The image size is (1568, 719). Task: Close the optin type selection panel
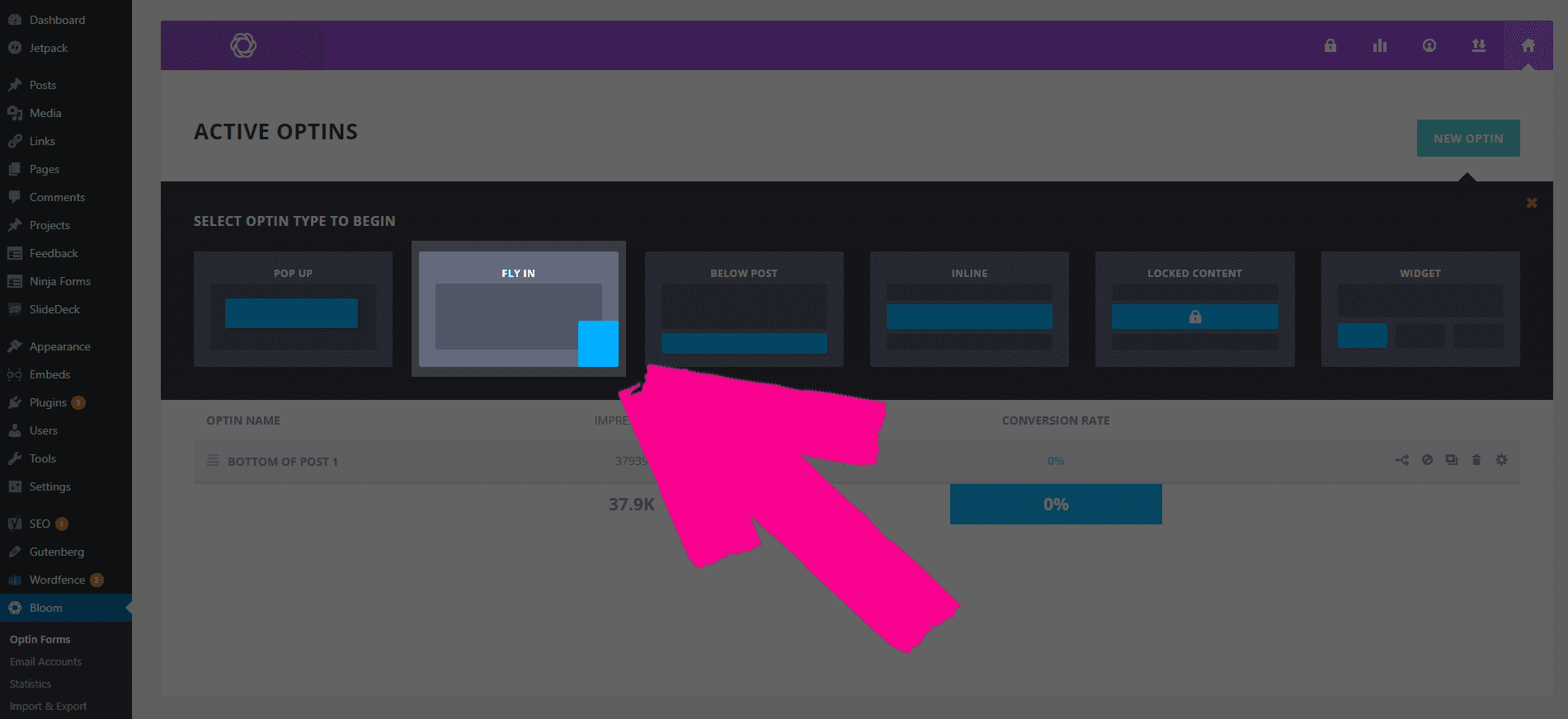(x=1532, y=203)
